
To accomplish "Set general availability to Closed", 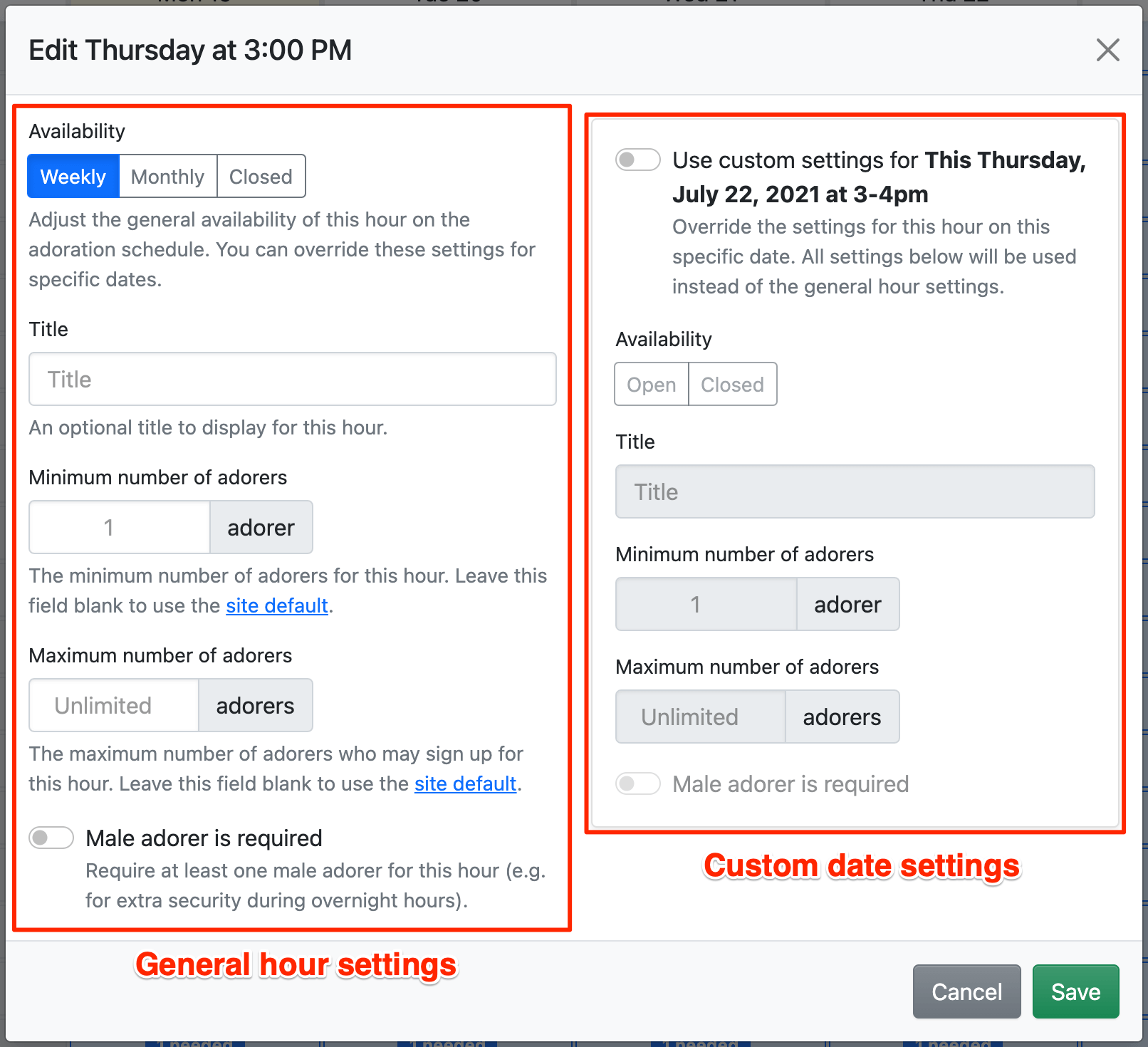I will (261, 177).
